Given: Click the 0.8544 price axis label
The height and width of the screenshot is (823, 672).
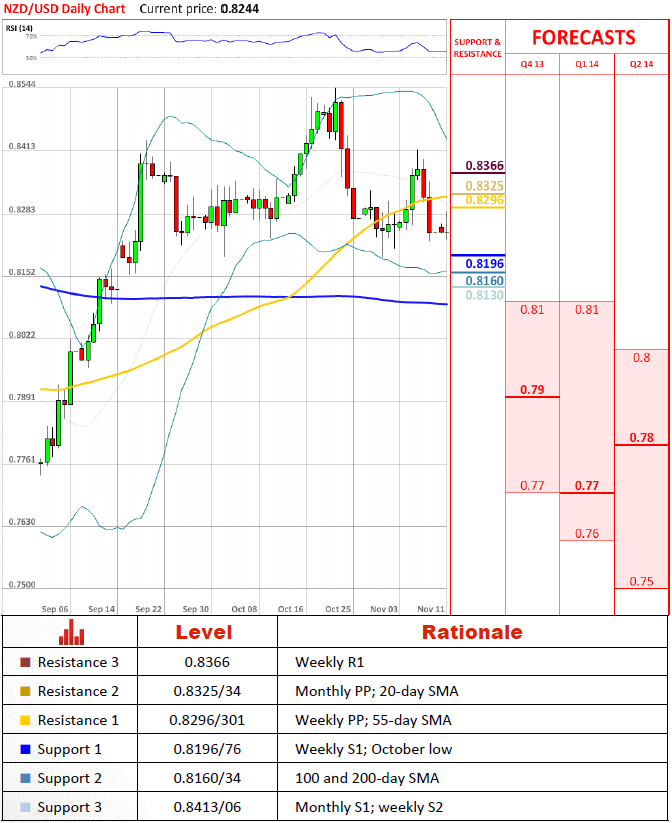Looking at the screenshot, I should (22, 84).
